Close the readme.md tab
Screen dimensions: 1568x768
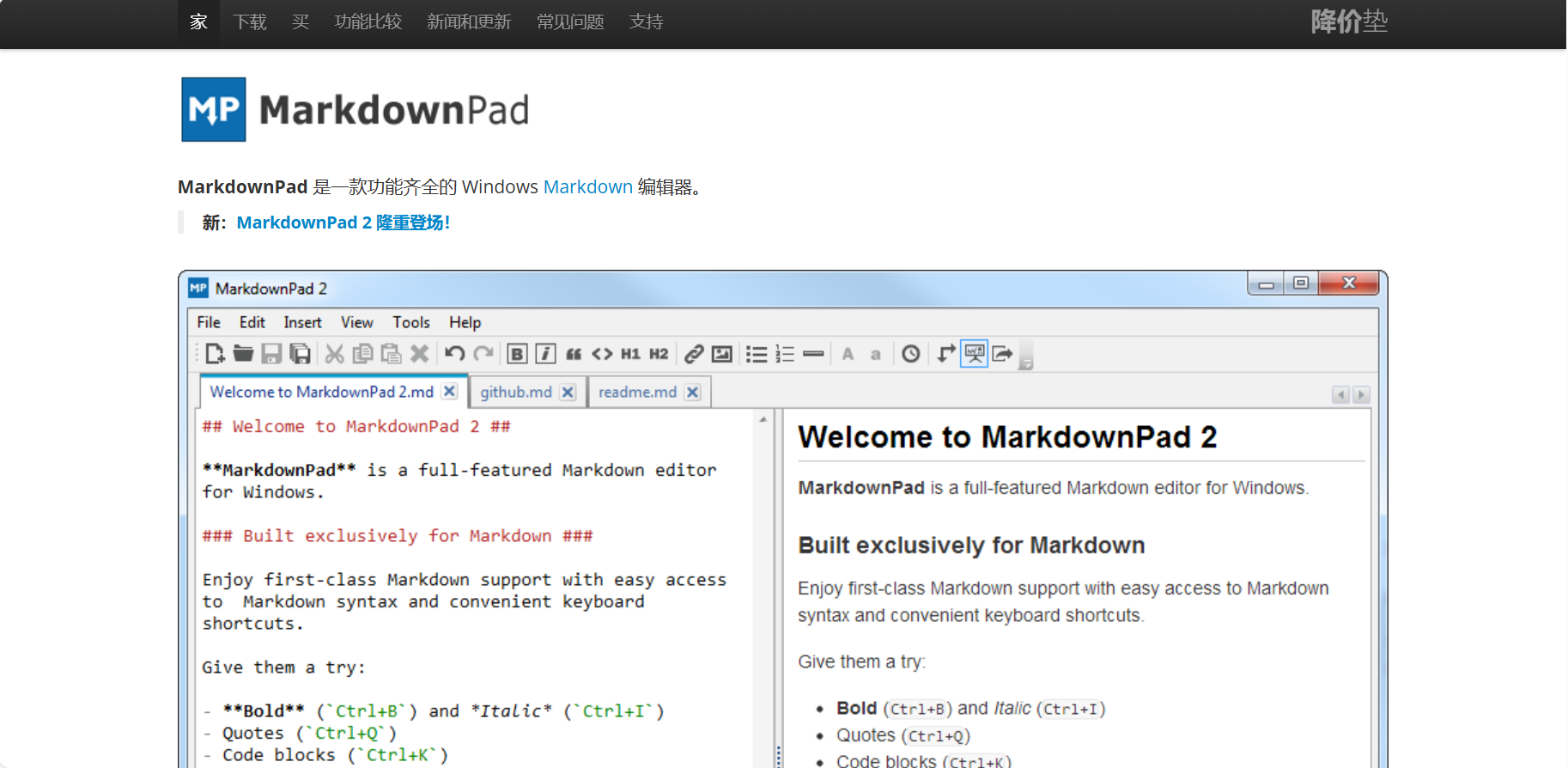point(693,392)
